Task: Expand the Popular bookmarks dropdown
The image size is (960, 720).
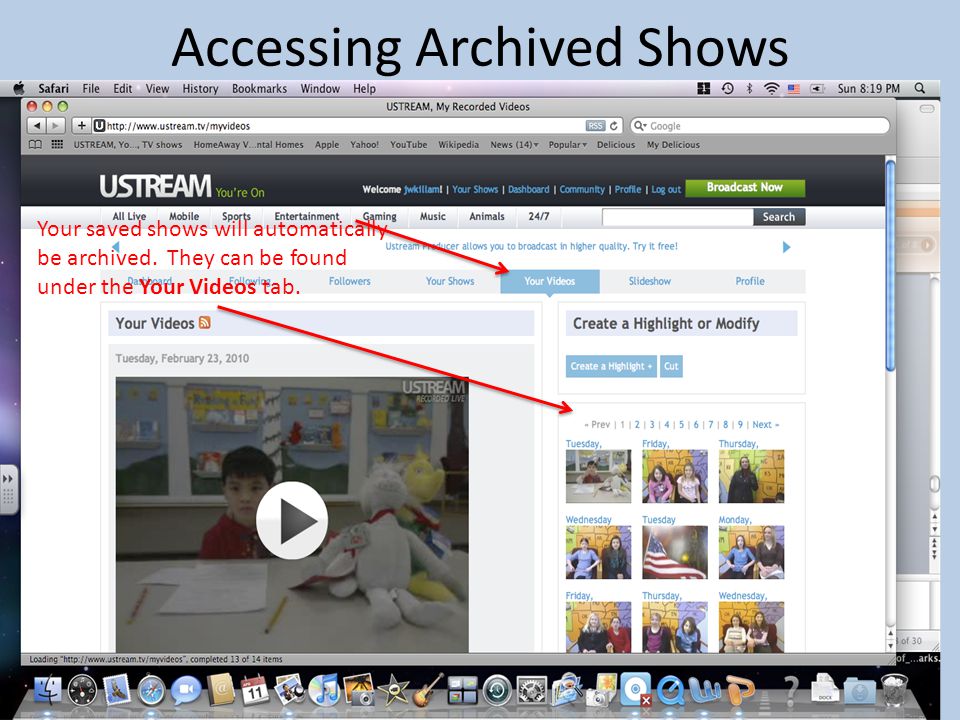Action: pos(568,144)
